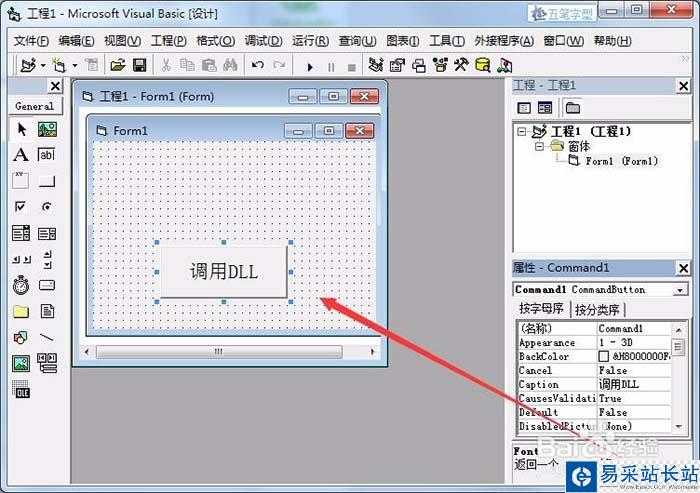Select the (名称) property row
The width and height of the screenshot is (700, 493).
tap(595, 329)
